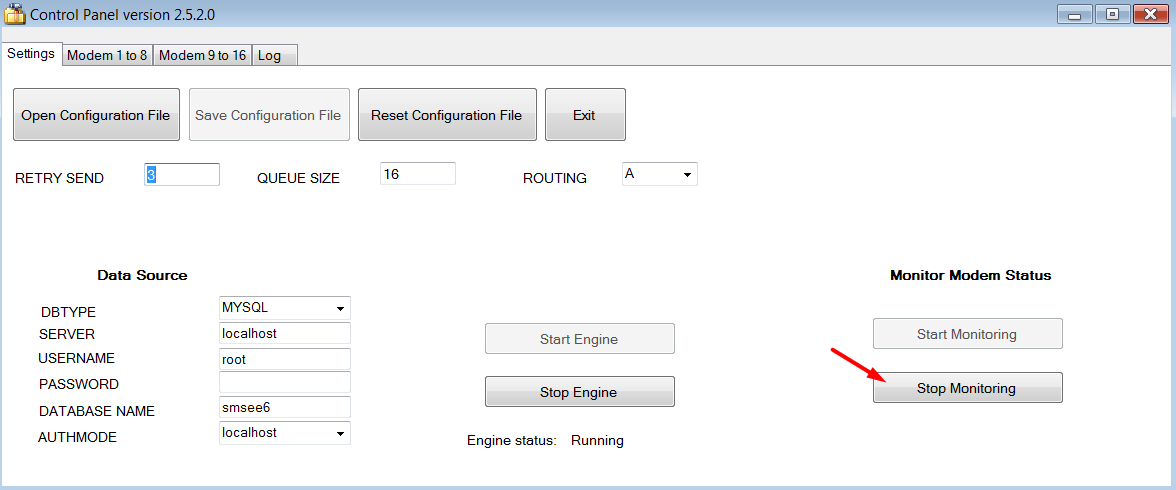Switch to the Log tab
Screen dimensions: 1176x490
270,56
